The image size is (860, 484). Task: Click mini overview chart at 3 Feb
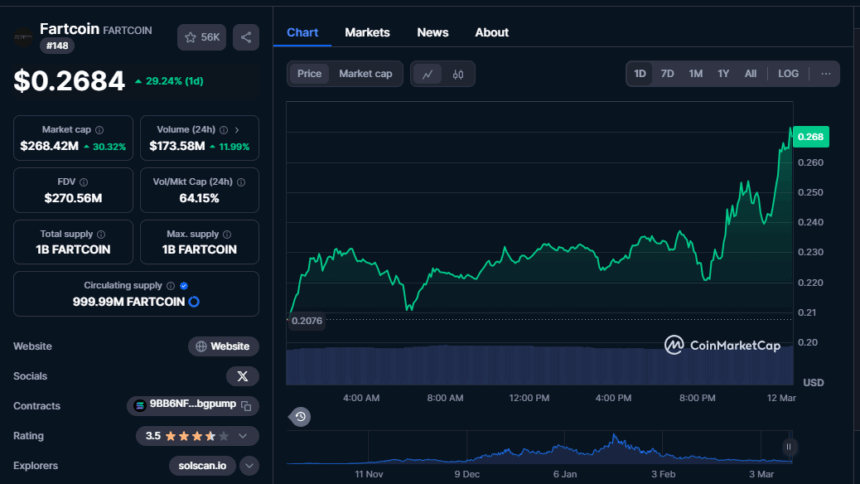coord(663,453)
